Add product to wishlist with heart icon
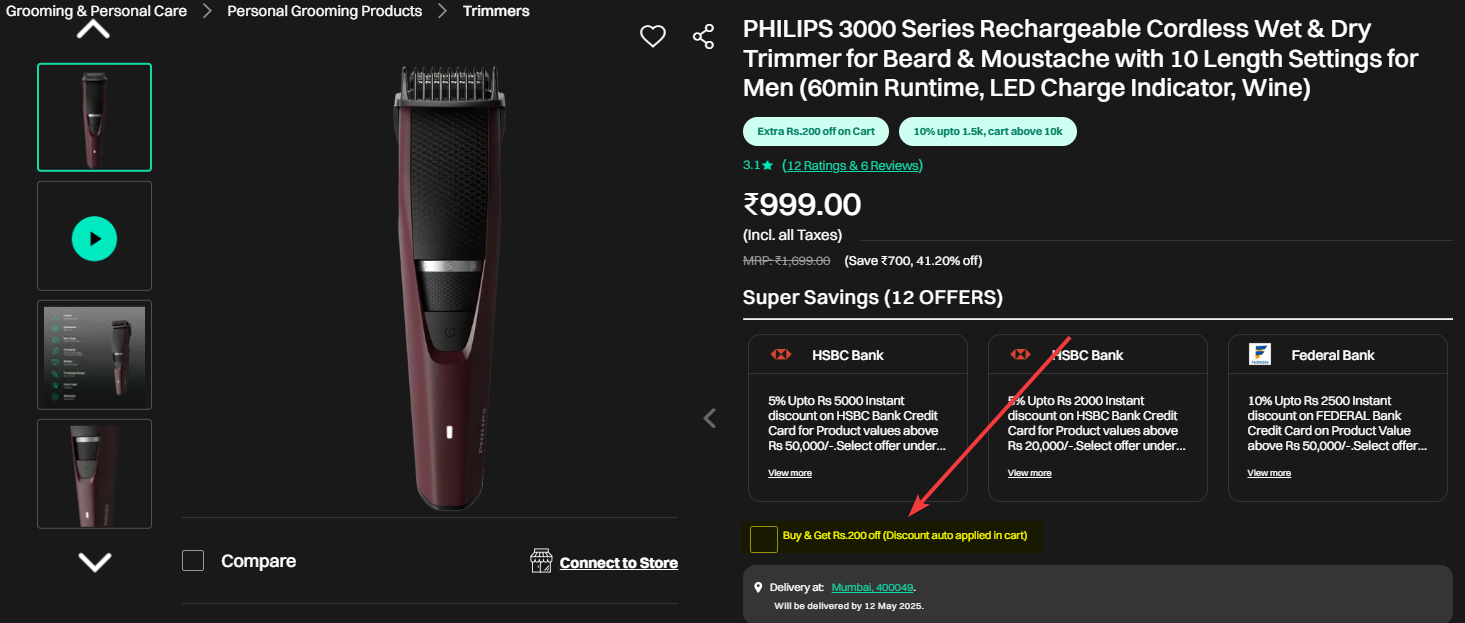This screenshot has width=1465, height=623. (653, 37)
